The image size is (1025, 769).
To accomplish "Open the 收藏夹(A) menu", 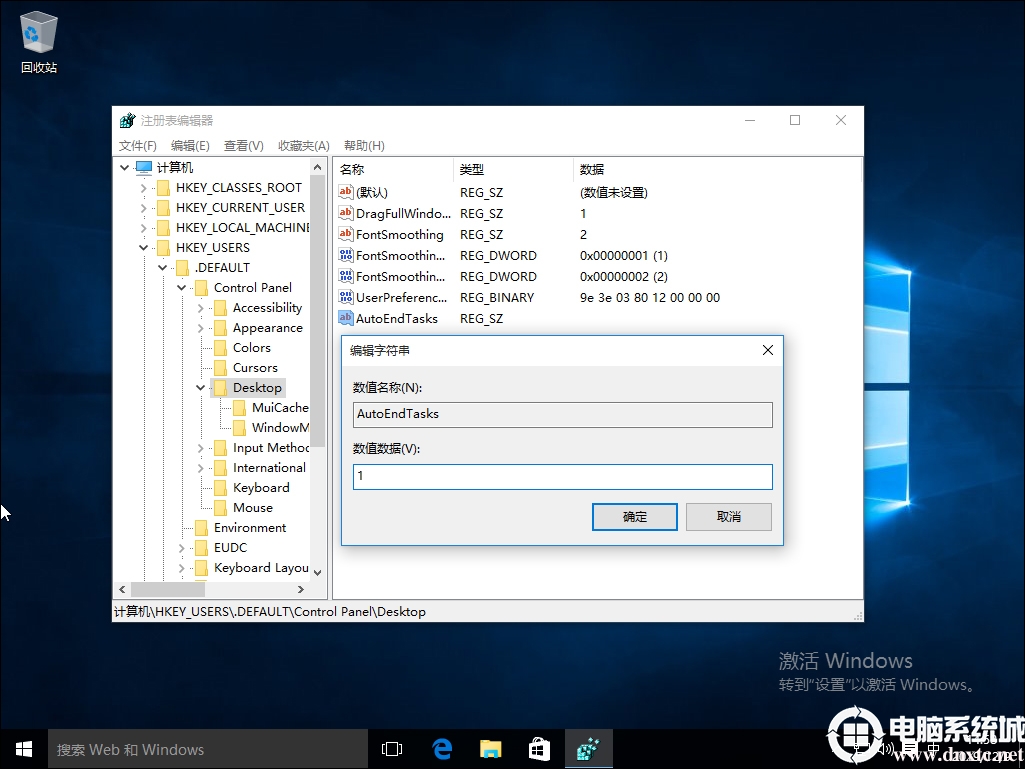I will (304, 145).
